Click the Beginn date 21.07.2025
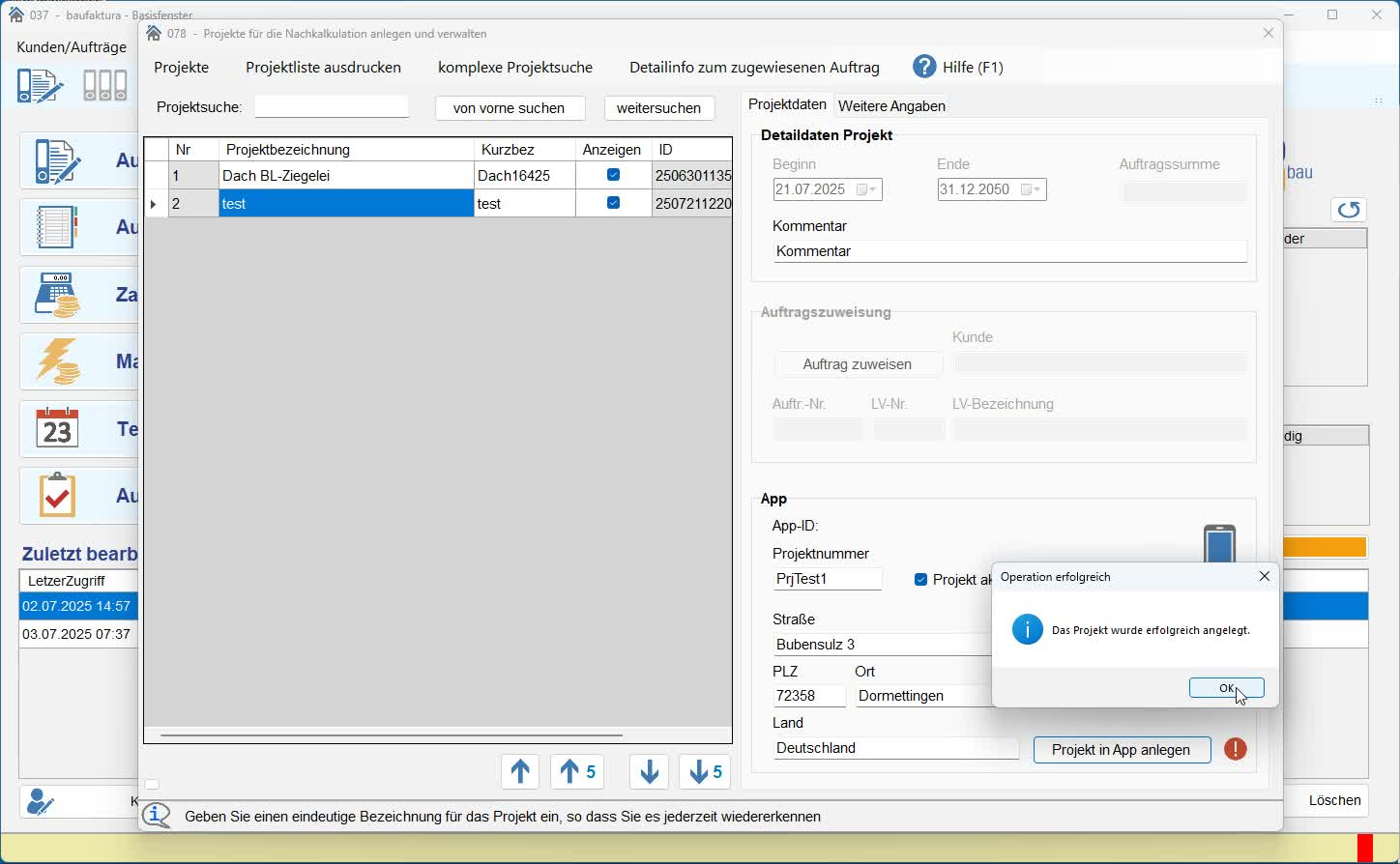 811,190
